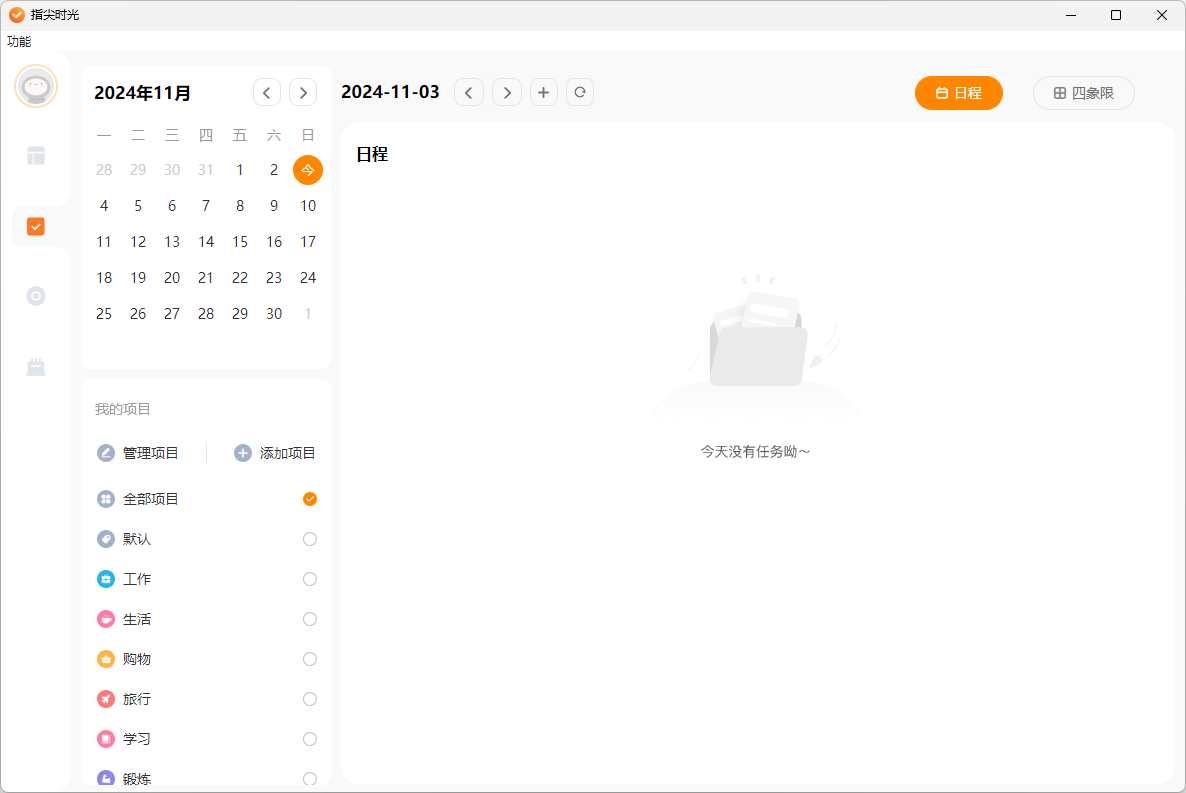This screenshot has width=1186, height=793.
Task: Select December 1 greyed date
Action: 307,313
